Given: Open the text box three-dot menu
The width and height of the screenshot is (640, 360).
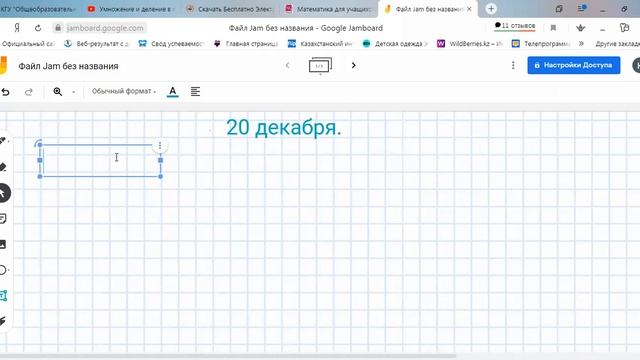Looking at the screenshot, I should pos(160,145).
